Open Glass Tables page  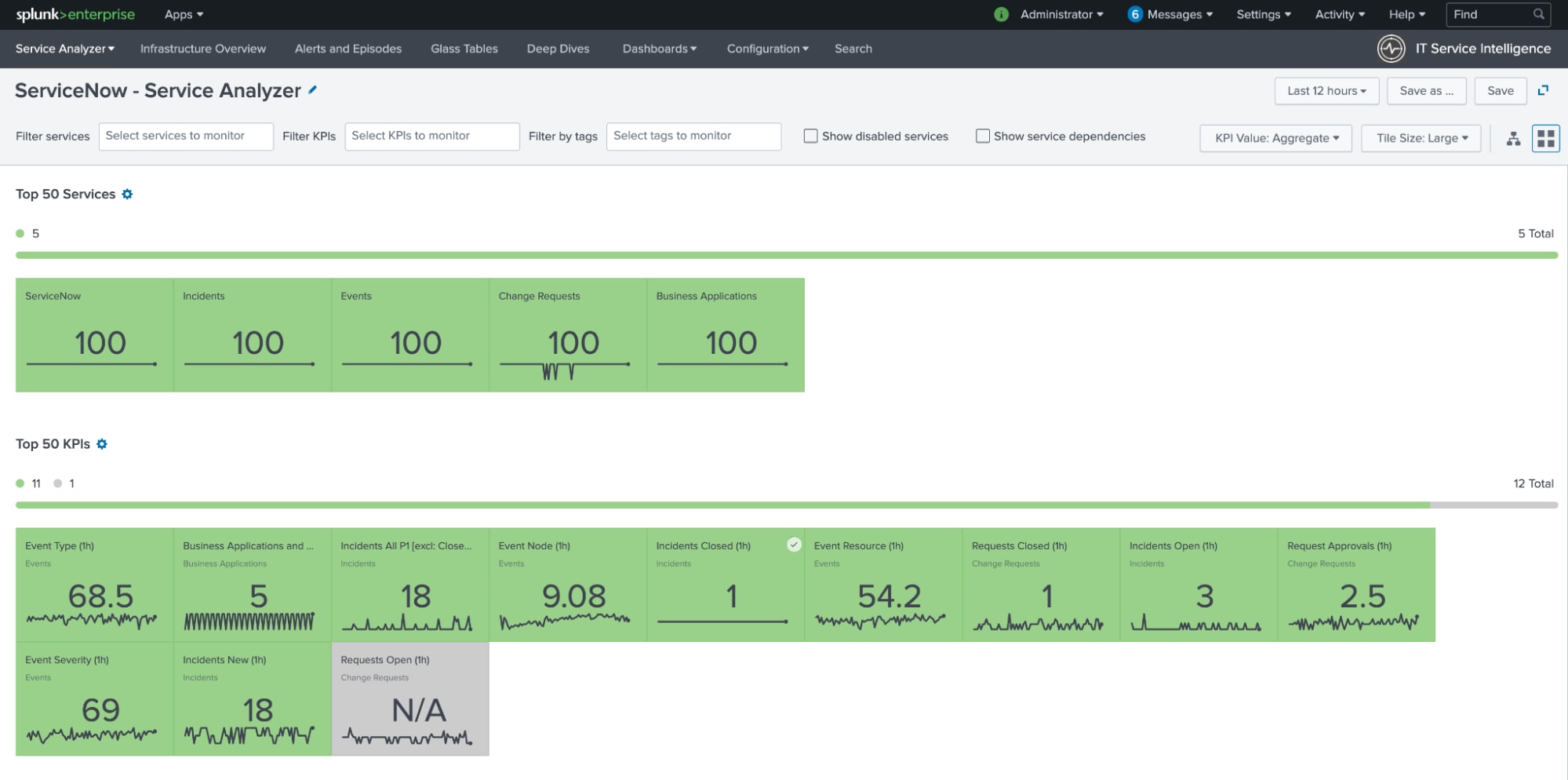[x=464, y=49]
